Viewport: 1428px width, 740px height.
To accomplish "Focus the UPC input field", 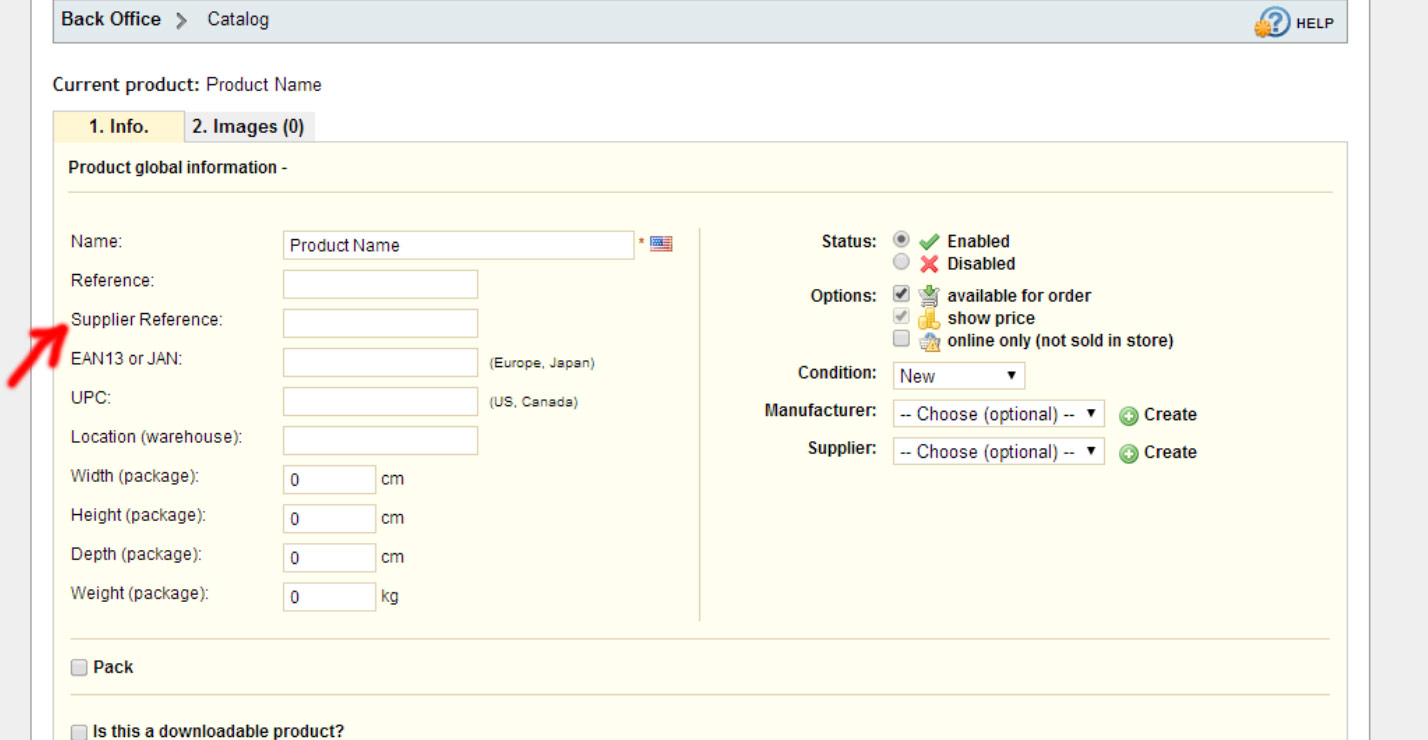I will point(380,401).
